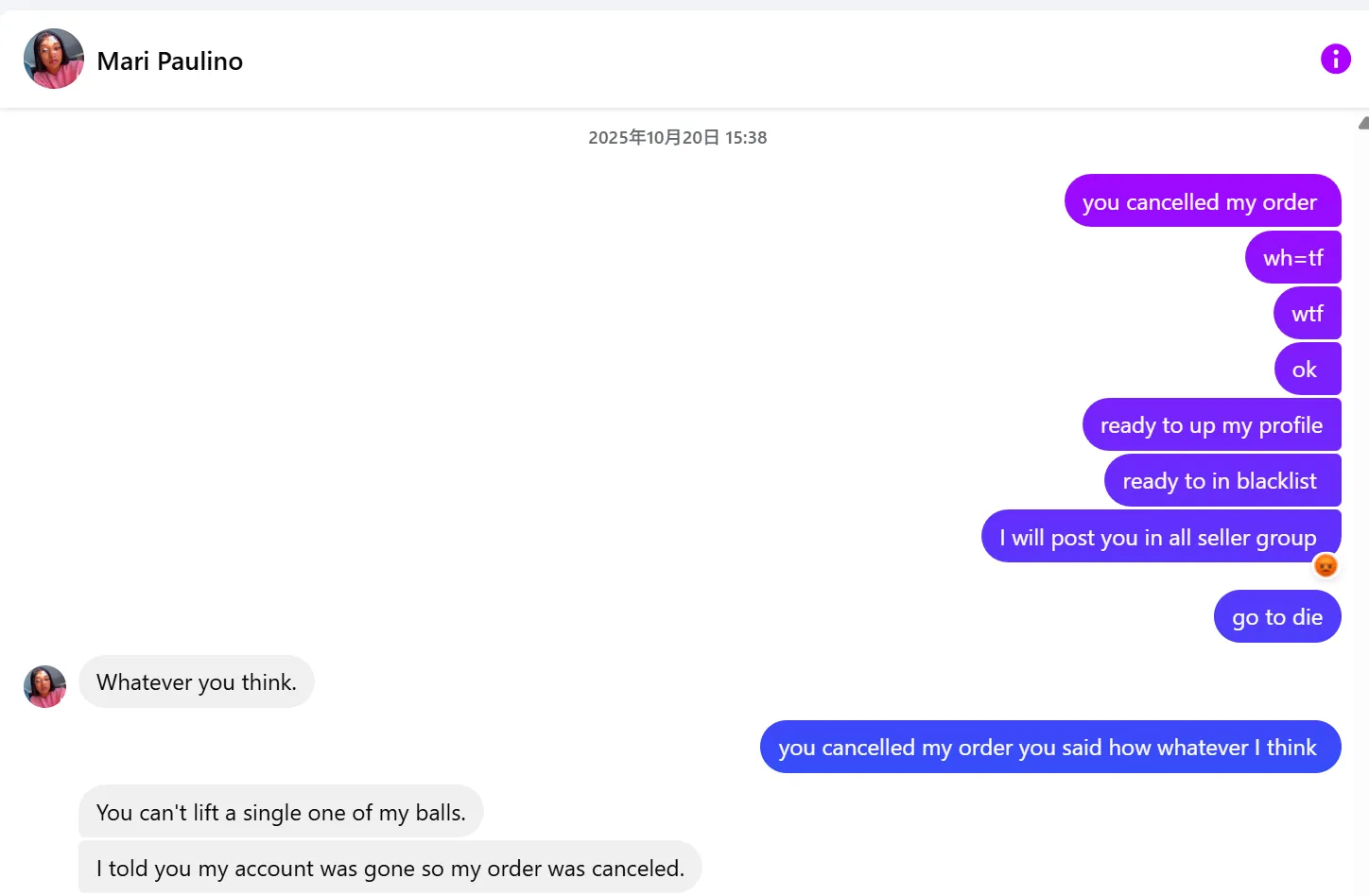
Task: Click the blank chat header bar area
Action: (x=756, y=60)
